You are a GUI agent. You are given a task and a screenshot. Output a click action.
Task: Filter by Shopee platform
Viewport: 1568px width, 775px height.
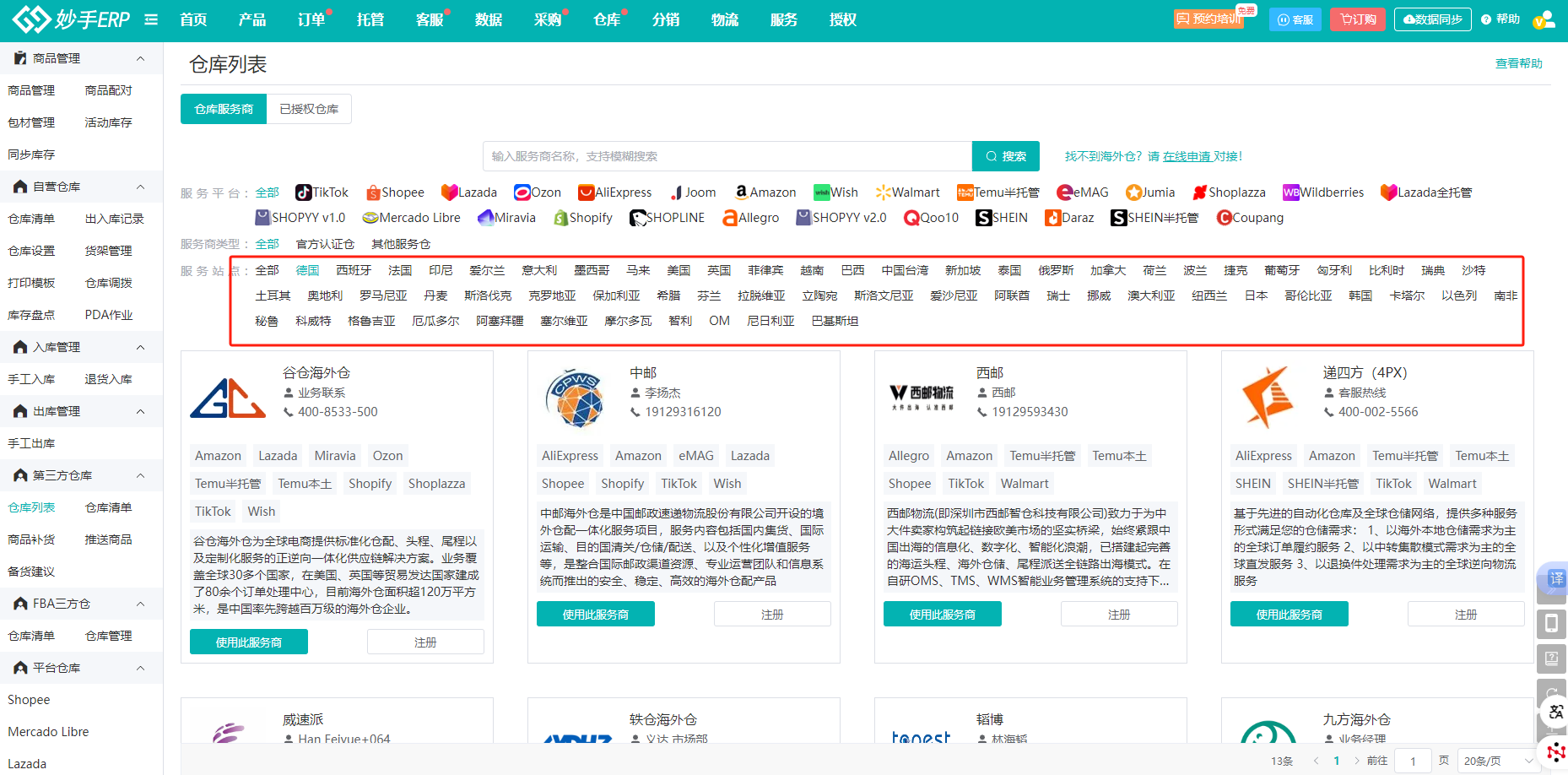pos(395,192)
